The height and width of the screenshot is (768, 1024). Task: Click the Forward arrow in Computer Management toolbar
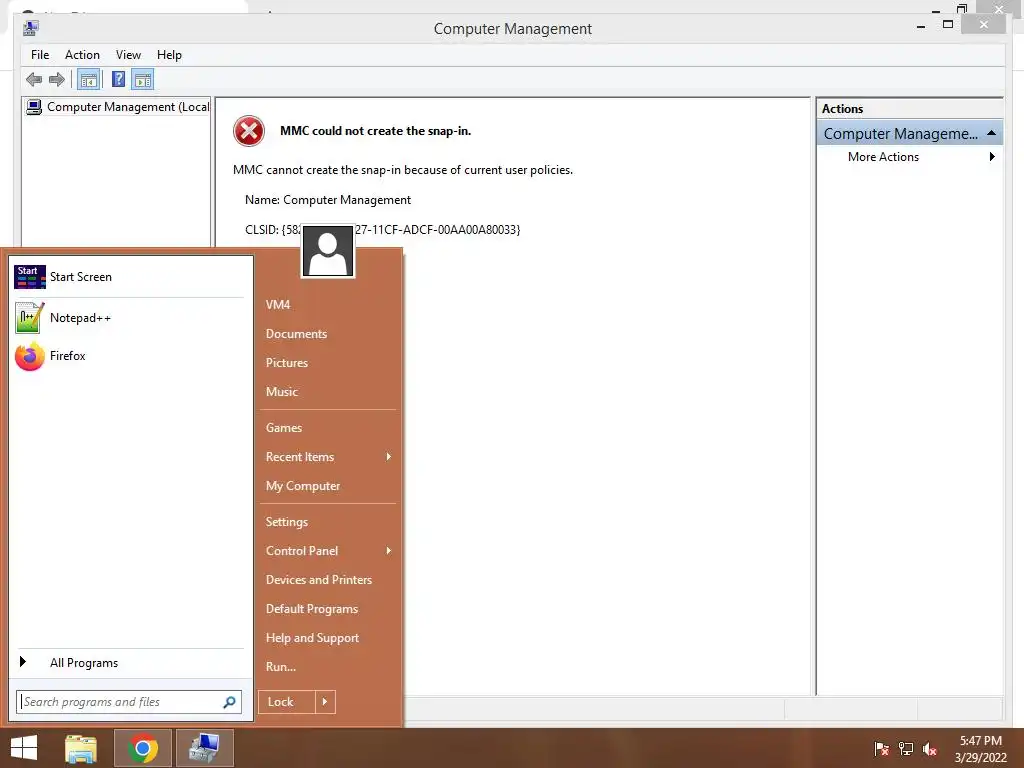coord(57,80)
